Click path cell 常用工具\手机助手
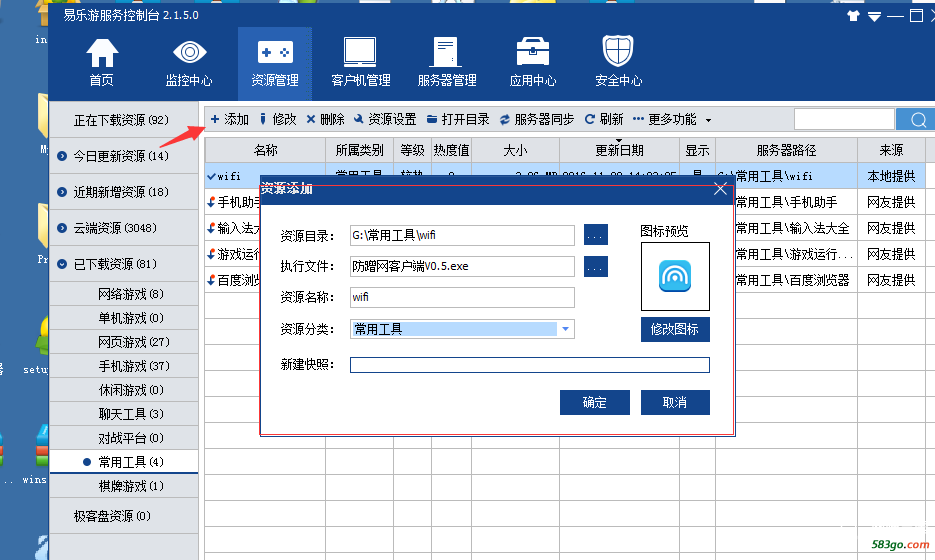Viewport: 935px width, 560px height. tap(786, 202)
